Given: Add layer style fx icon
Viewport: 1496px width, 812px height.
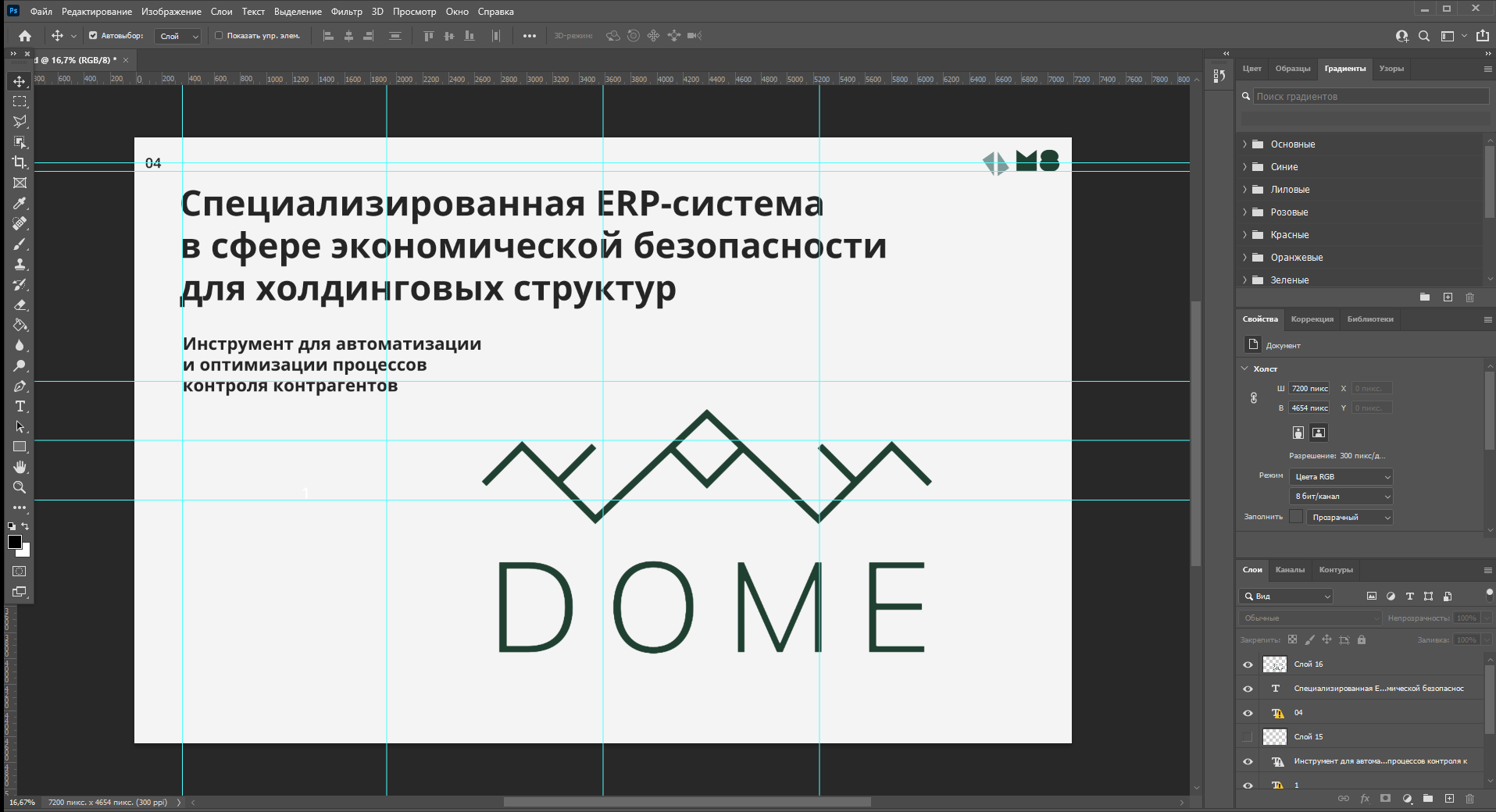Looking at the screenshot, I should [x=1365, y=799].
